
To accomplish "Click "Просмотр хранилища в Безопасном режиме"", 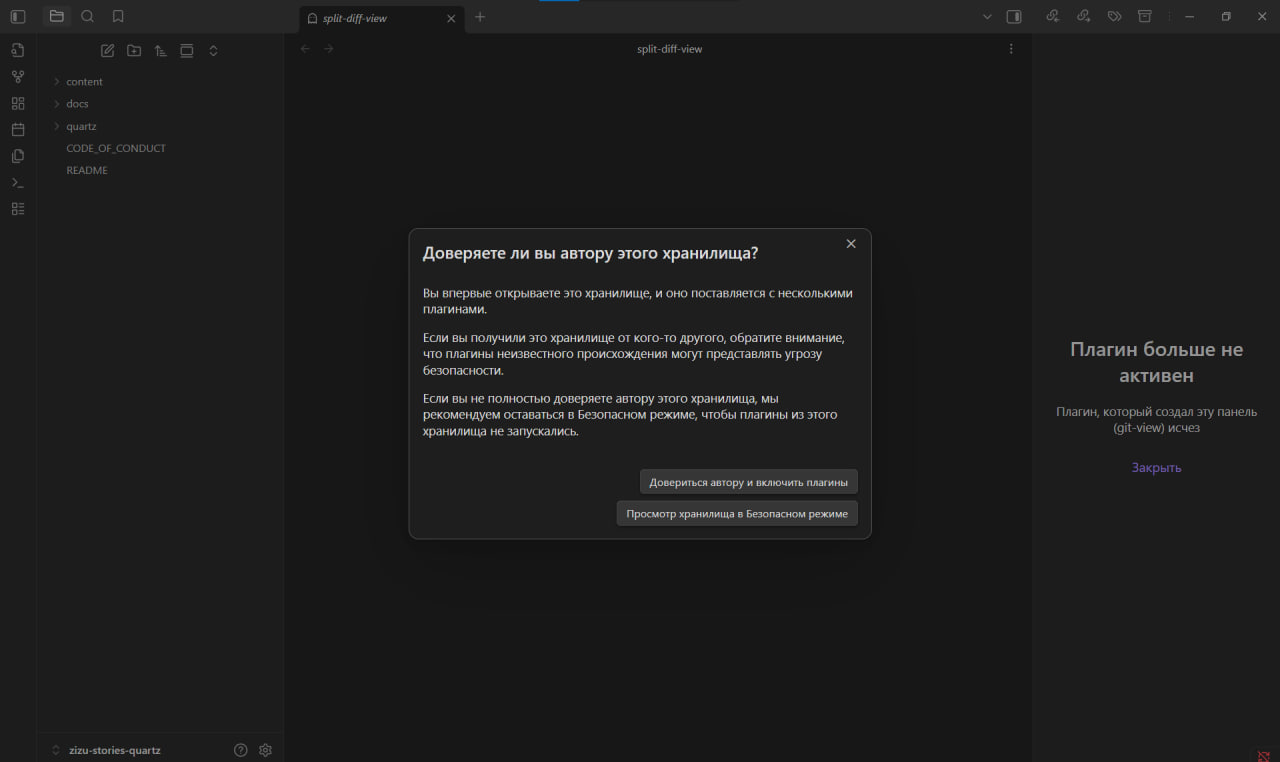I will [x=736, y=514].
